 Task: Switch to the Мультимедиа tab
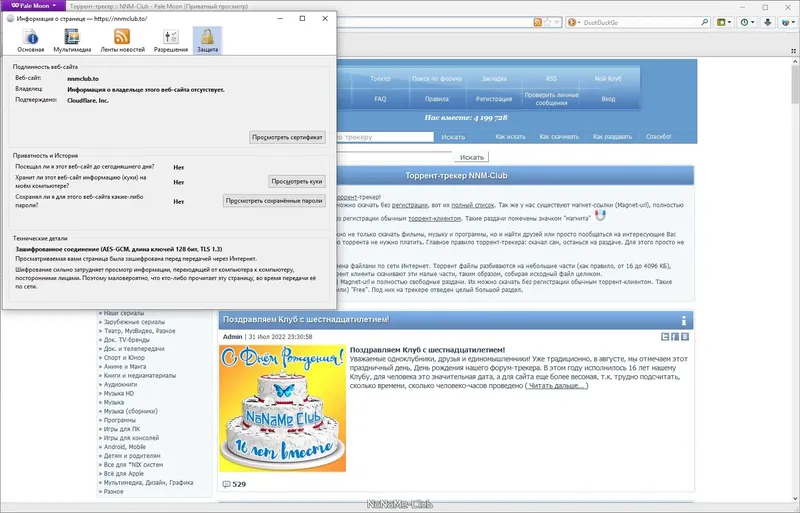point(72,40)
